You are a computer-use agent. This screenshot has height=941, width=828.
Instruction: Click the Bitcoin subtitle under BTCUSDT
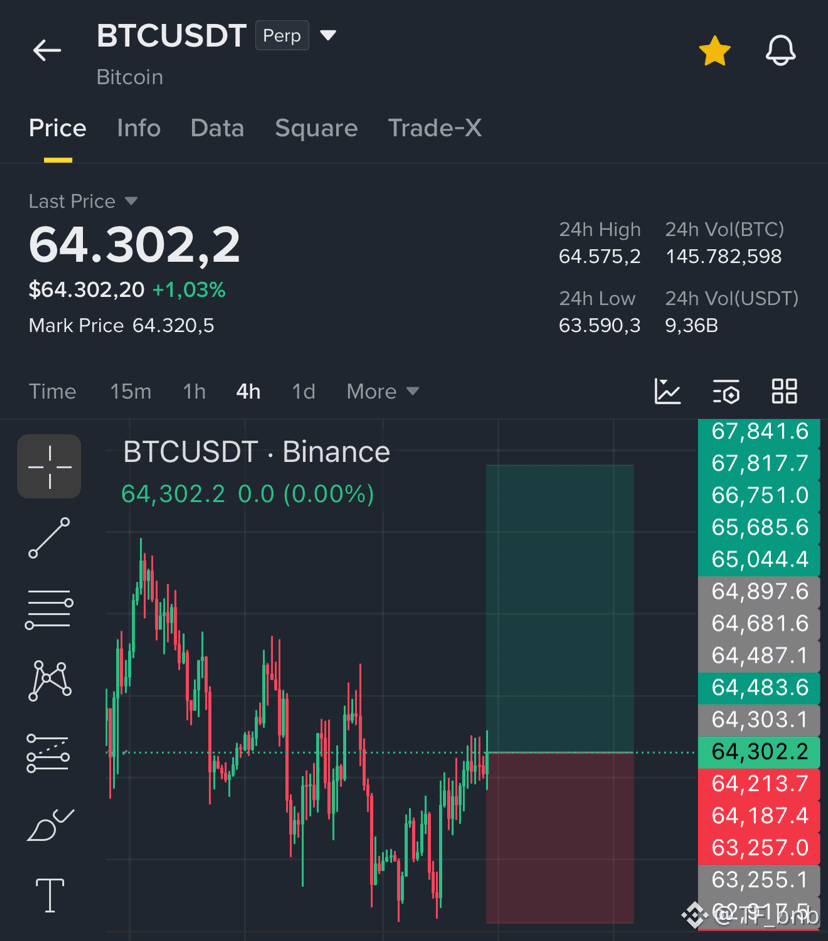click(130, 77)
